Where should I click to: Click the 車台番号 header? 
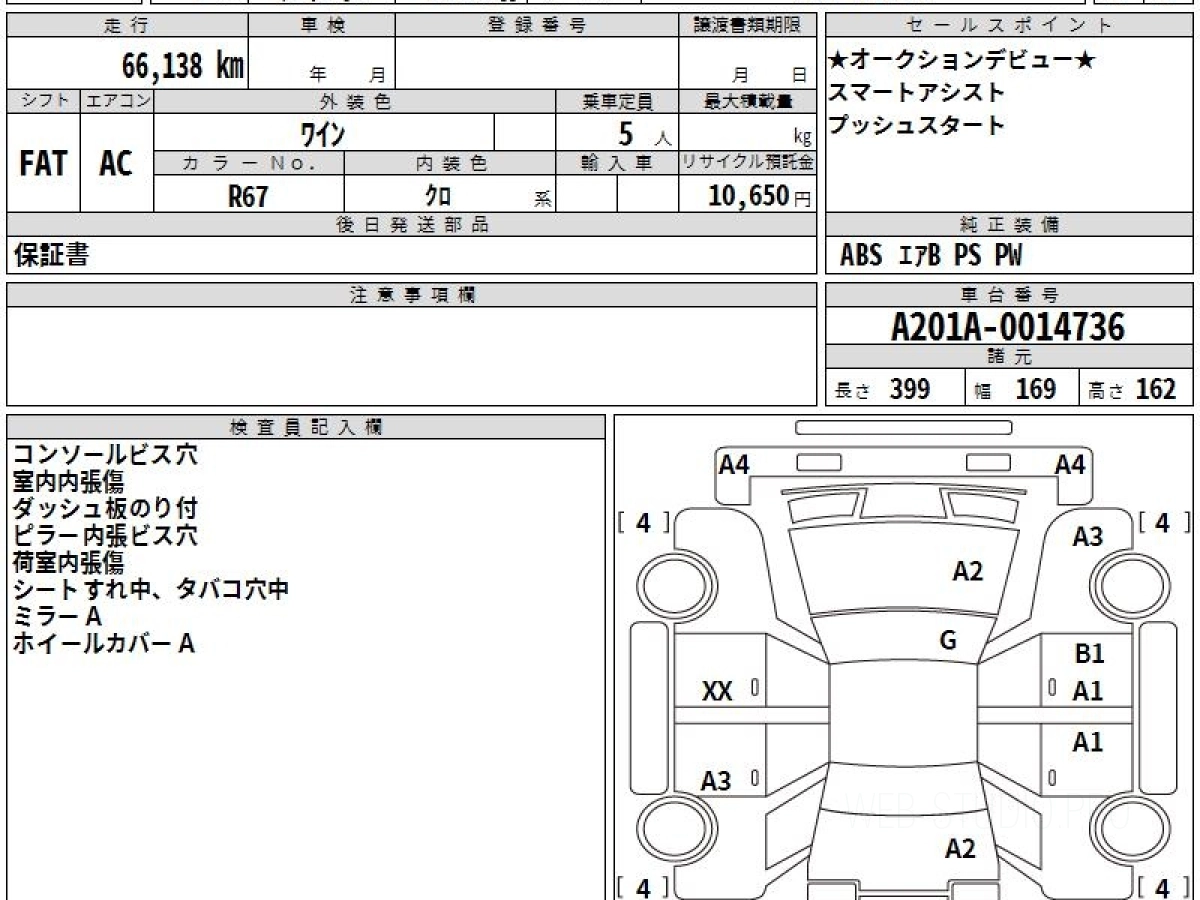pos(1010,295)
